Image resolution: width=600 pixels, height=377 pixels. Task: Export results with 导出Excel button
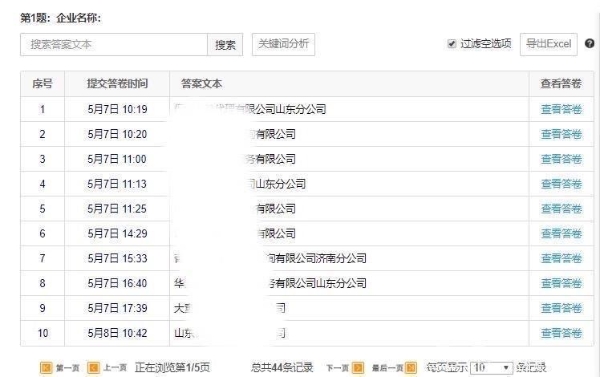coord(548,44)
